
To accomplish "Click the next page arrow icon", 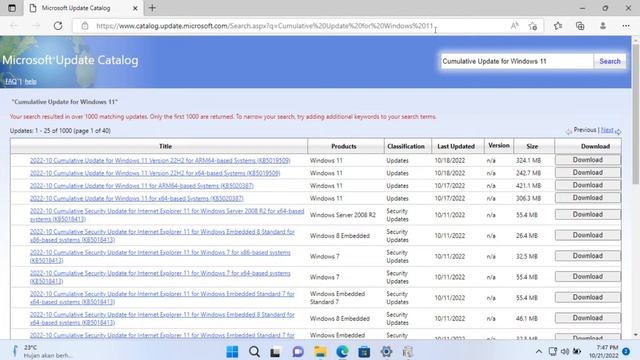I will [x=618, y=131].
